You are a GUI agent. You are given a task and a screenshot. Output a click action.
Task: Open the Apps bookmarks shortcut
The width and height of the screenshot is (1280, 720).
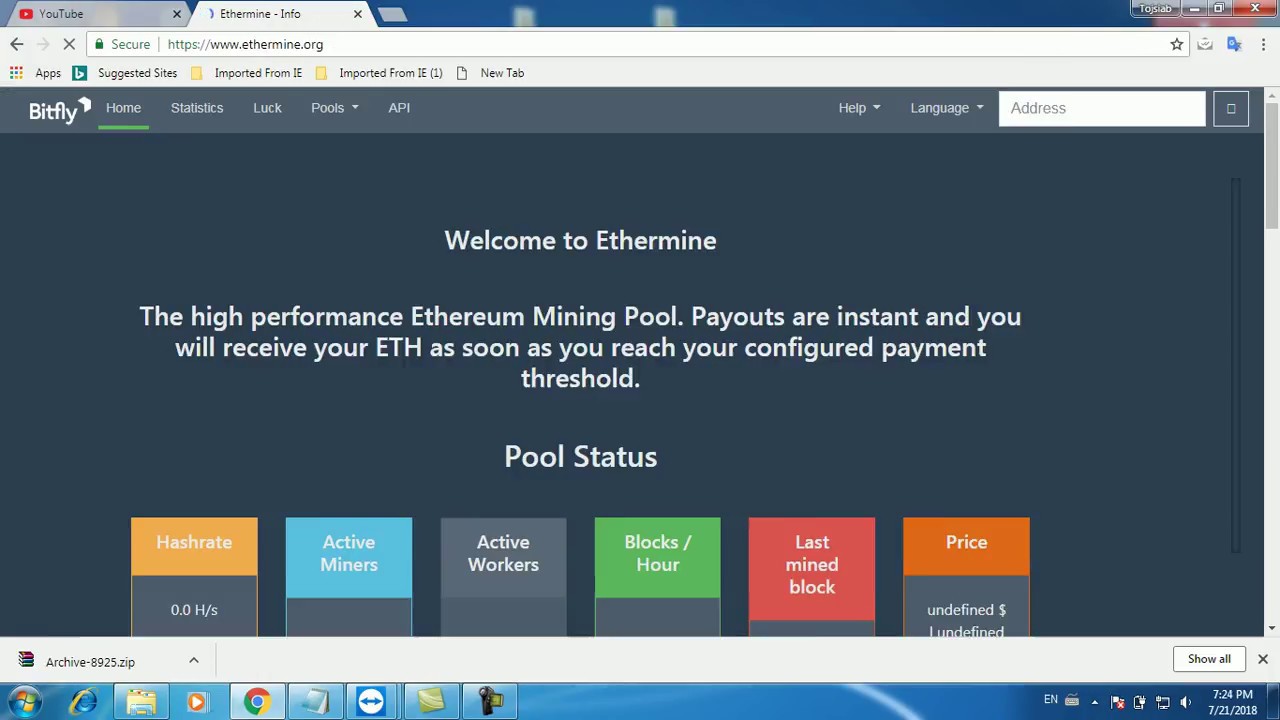tap(35, 73)
